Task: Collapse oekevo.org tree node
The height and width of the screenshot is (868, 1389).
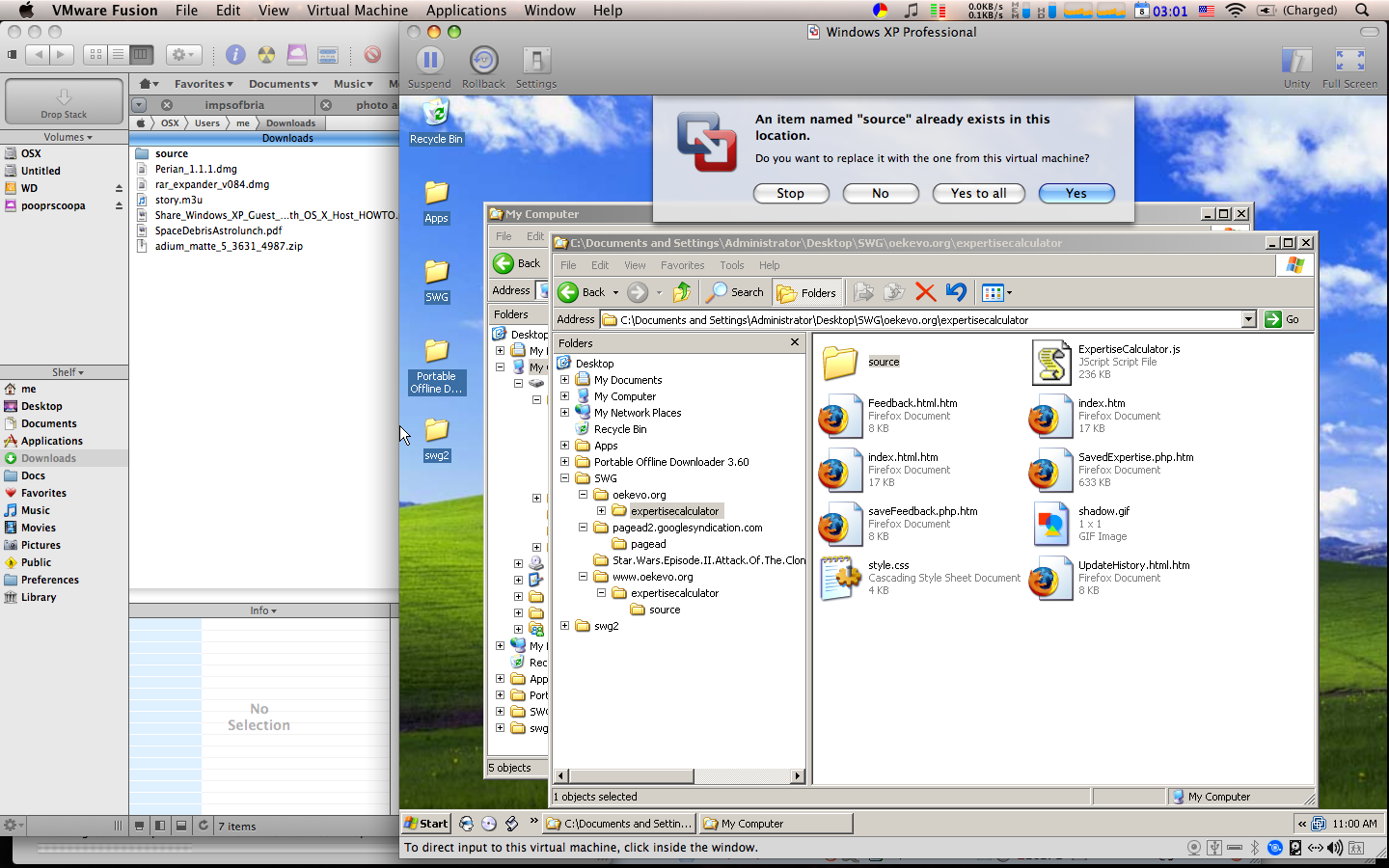Action: pyautogui.click(x=583, y=495)
